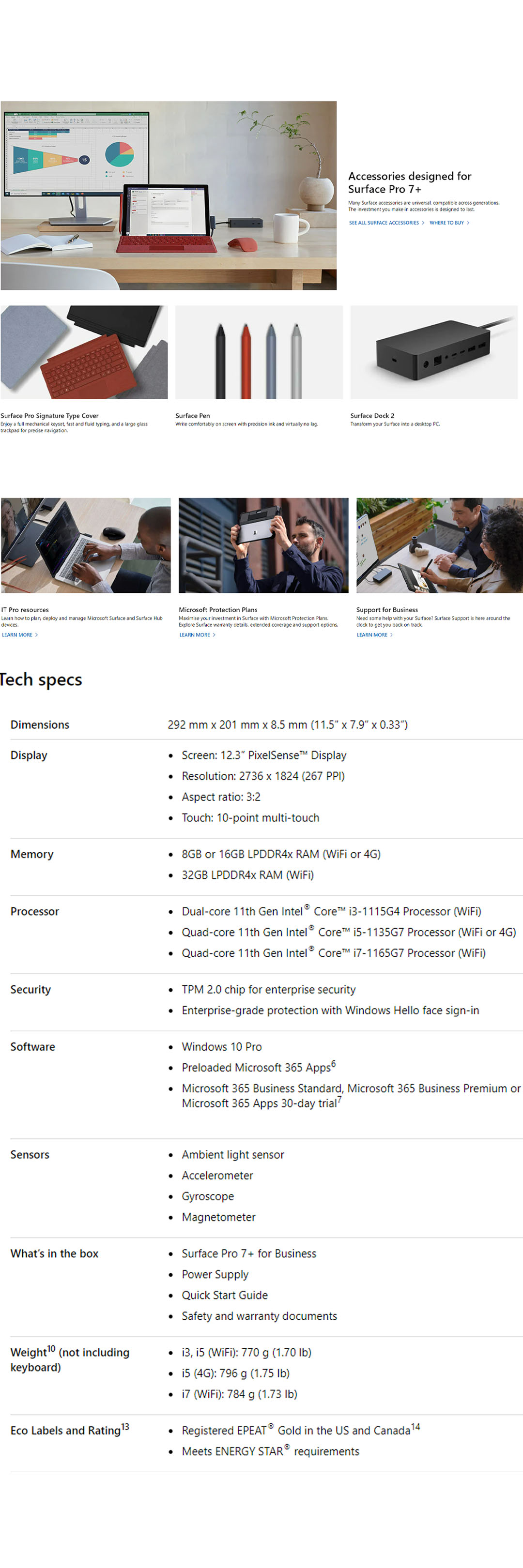Open the Surface Dock 2 title link
Screen dimensions: 523x1568
pyautogui.click(x=372, y=416)
